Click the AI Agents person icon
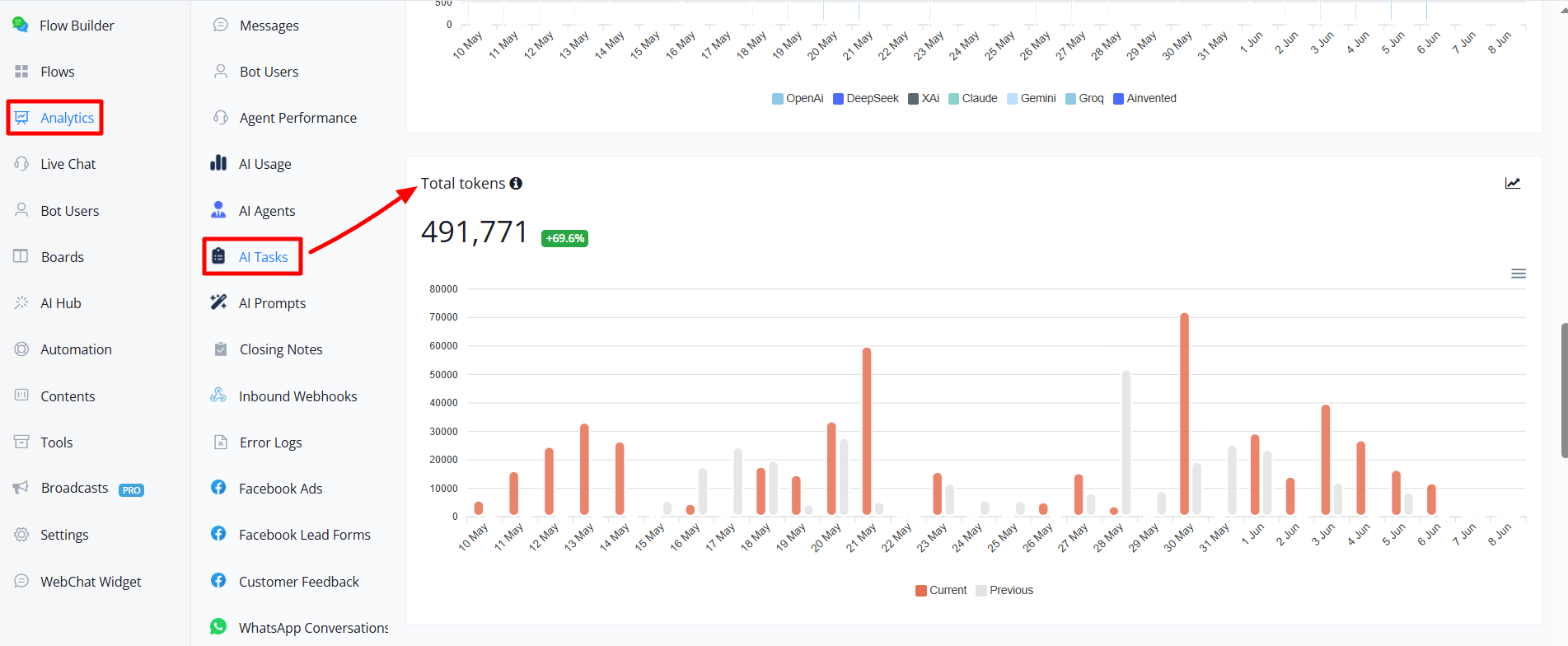This screenshot has width=1568, height=646. coord(218,210)
